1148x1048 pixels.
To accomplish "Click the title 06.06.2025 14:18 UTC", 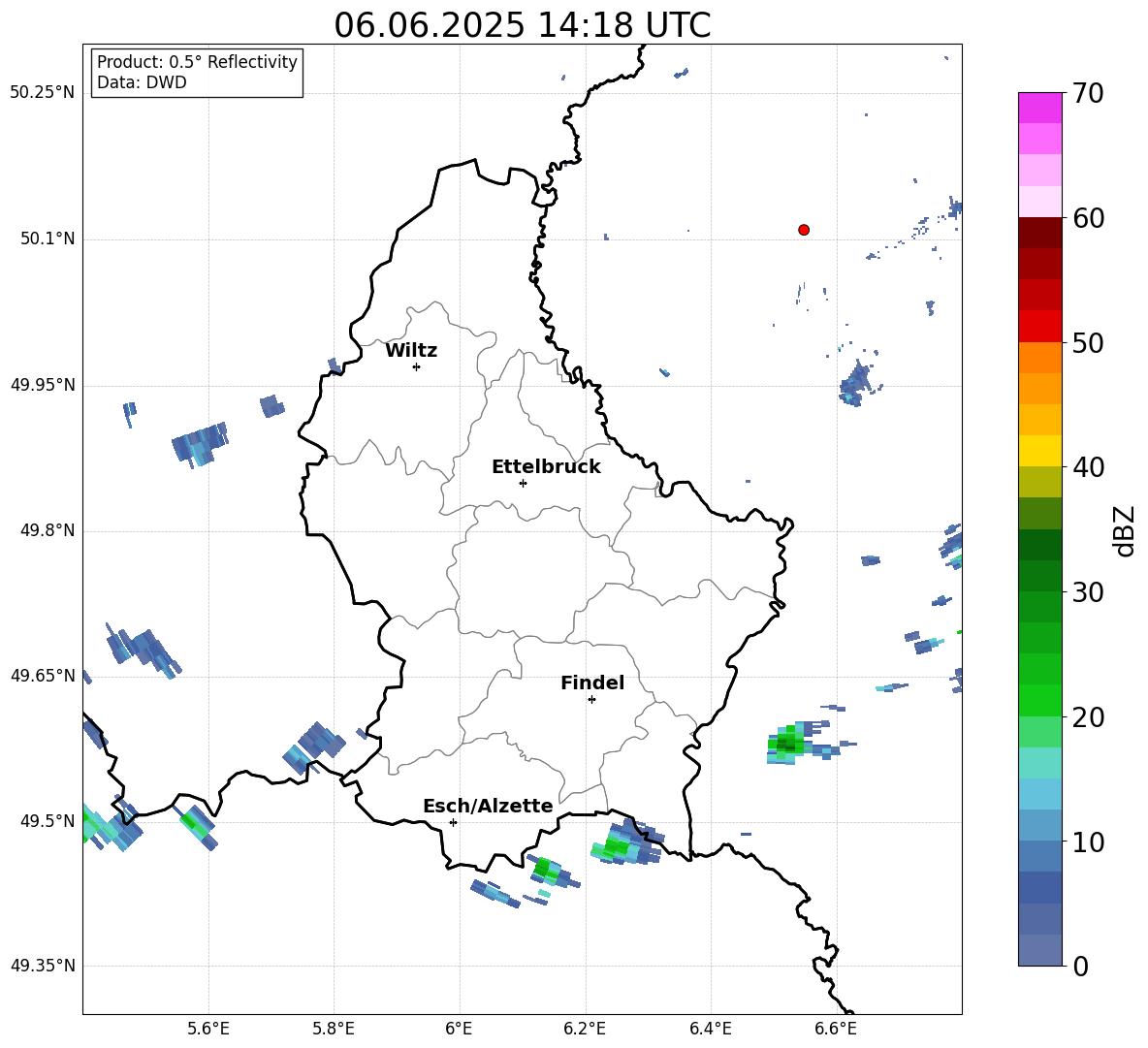I will (522, 24).
